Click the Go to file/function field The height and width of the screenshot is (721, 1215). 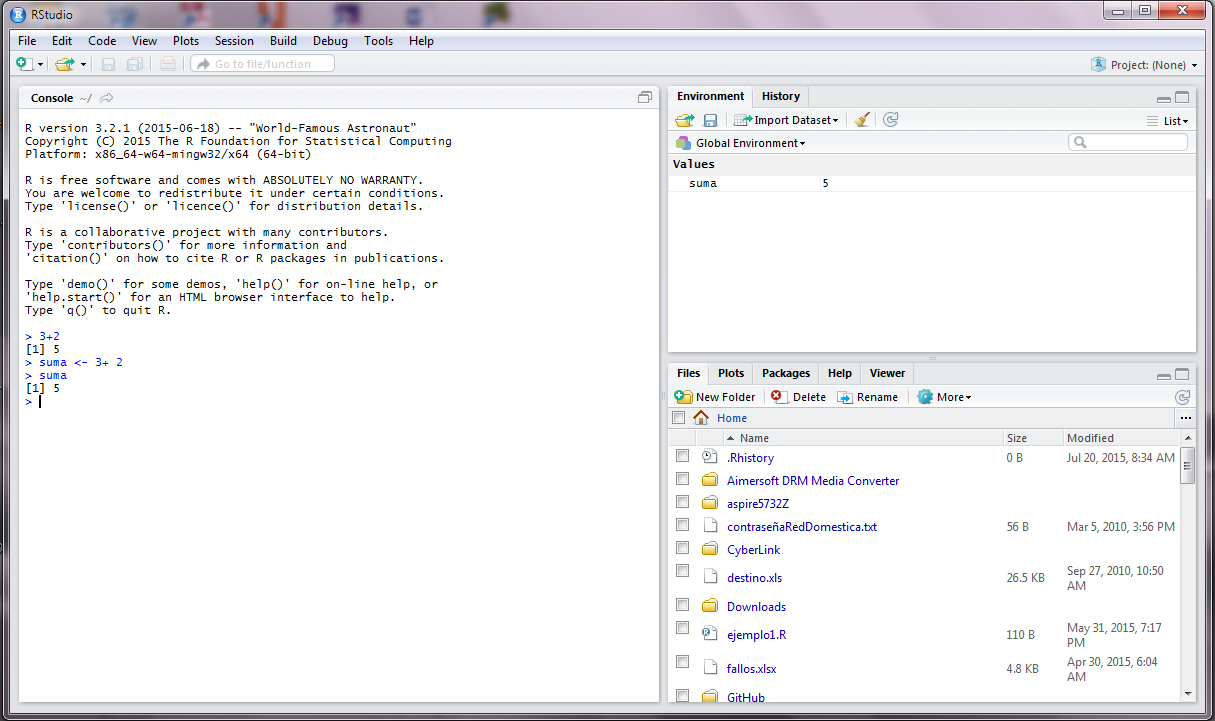point(262,64)
